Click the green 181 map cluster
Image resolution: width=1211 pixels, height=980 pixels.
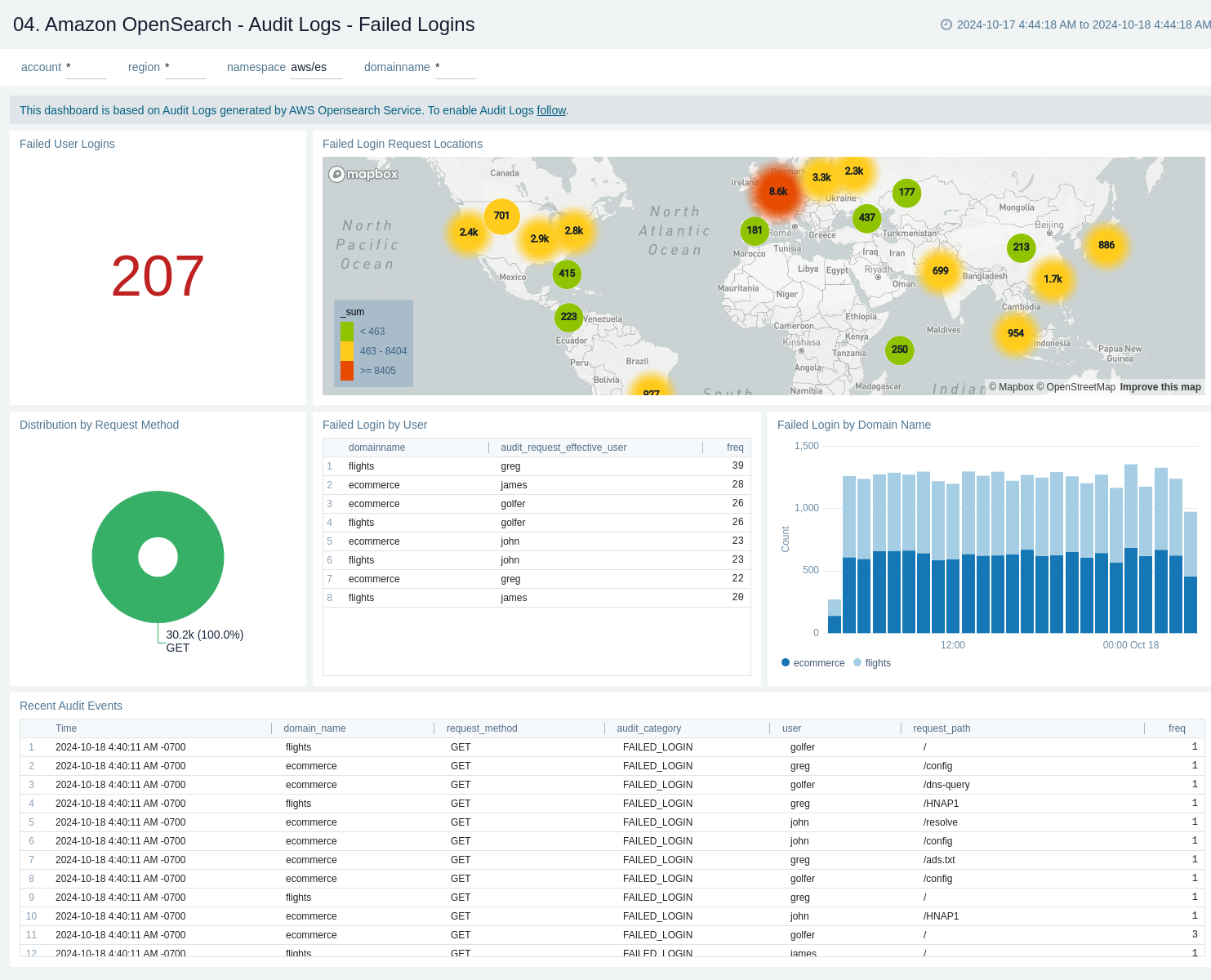(755, 230)
